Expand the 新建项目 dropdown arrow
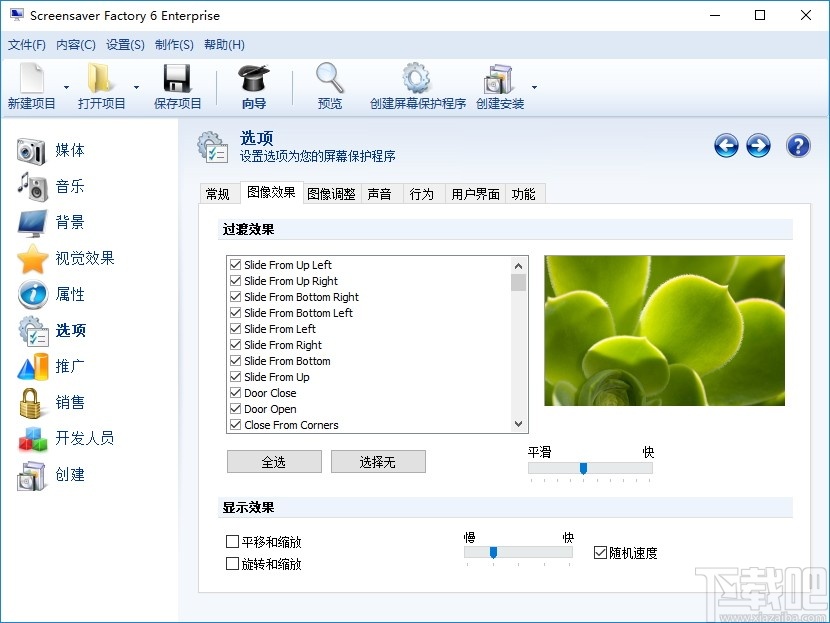Screen dimensions: 830x623 pos(66,87)
